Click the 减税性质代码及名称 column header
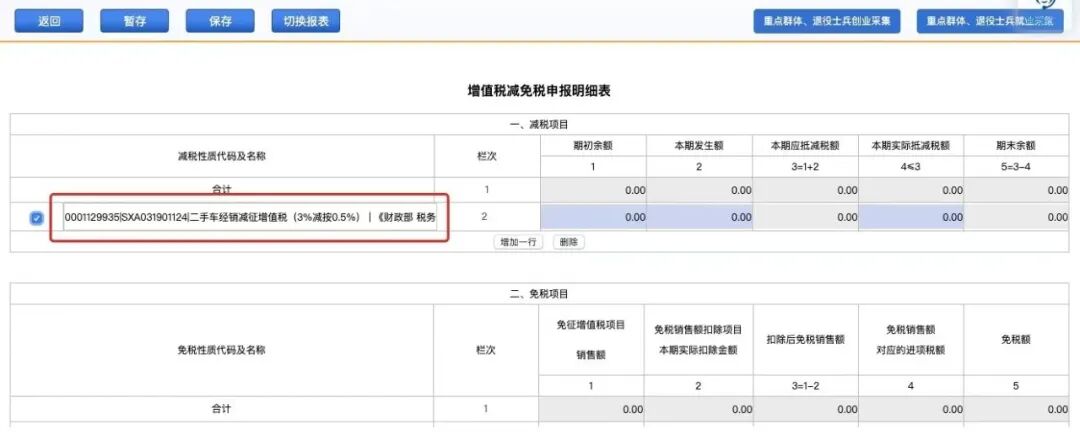The height and width of the screenshot is (435, 1080). (222, 156)
